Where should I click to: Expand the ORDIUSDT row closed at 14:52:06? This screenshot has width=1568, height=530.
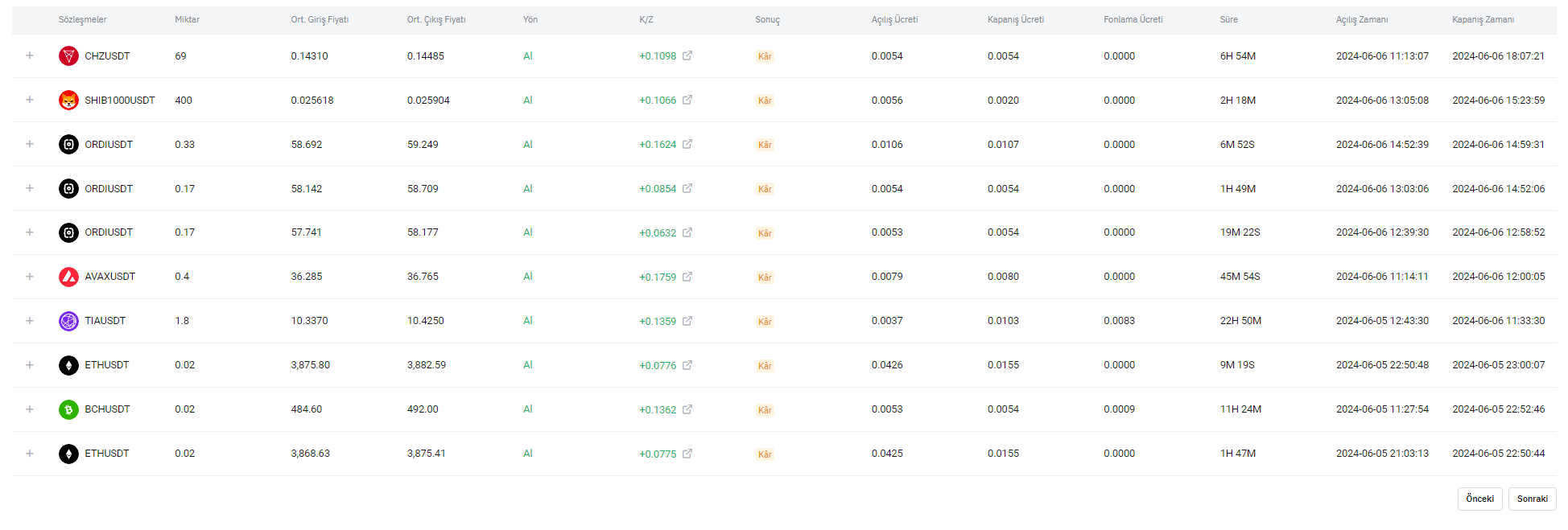click(30, 188)
